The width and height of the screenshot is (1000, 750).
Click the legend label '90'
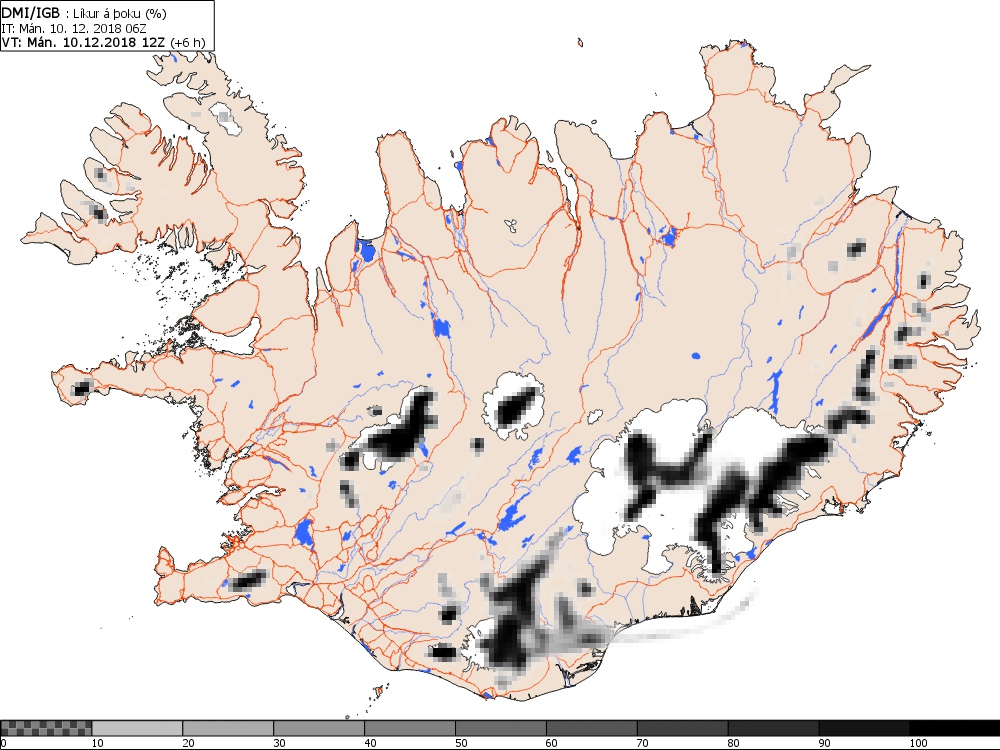click(825, 743)
